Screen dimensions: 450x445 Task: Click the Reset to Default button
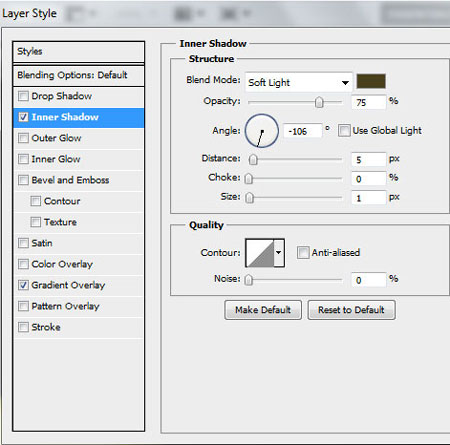[351, 310]
